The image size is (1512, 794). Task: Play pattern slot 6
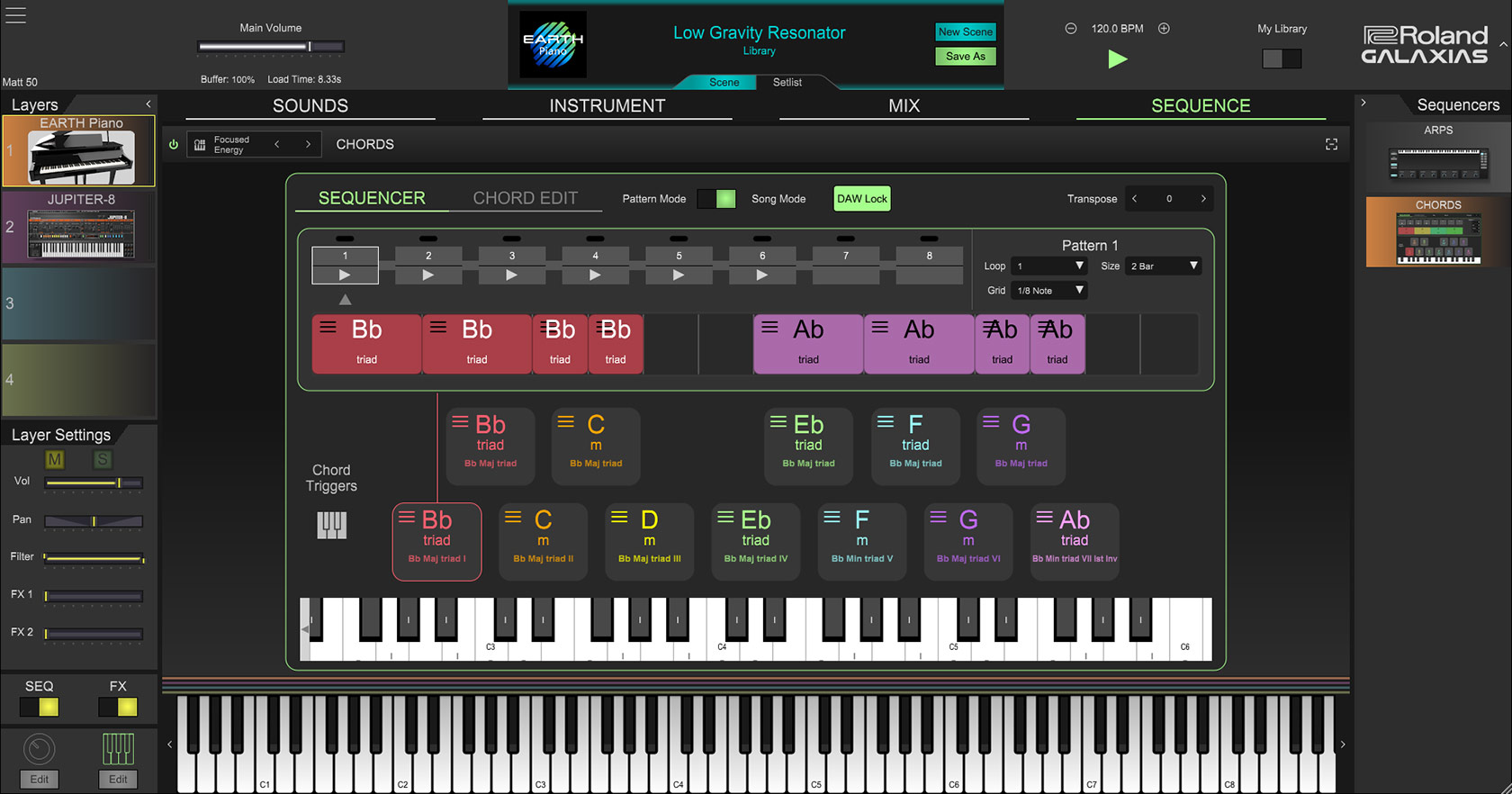(x=761, y=275)
